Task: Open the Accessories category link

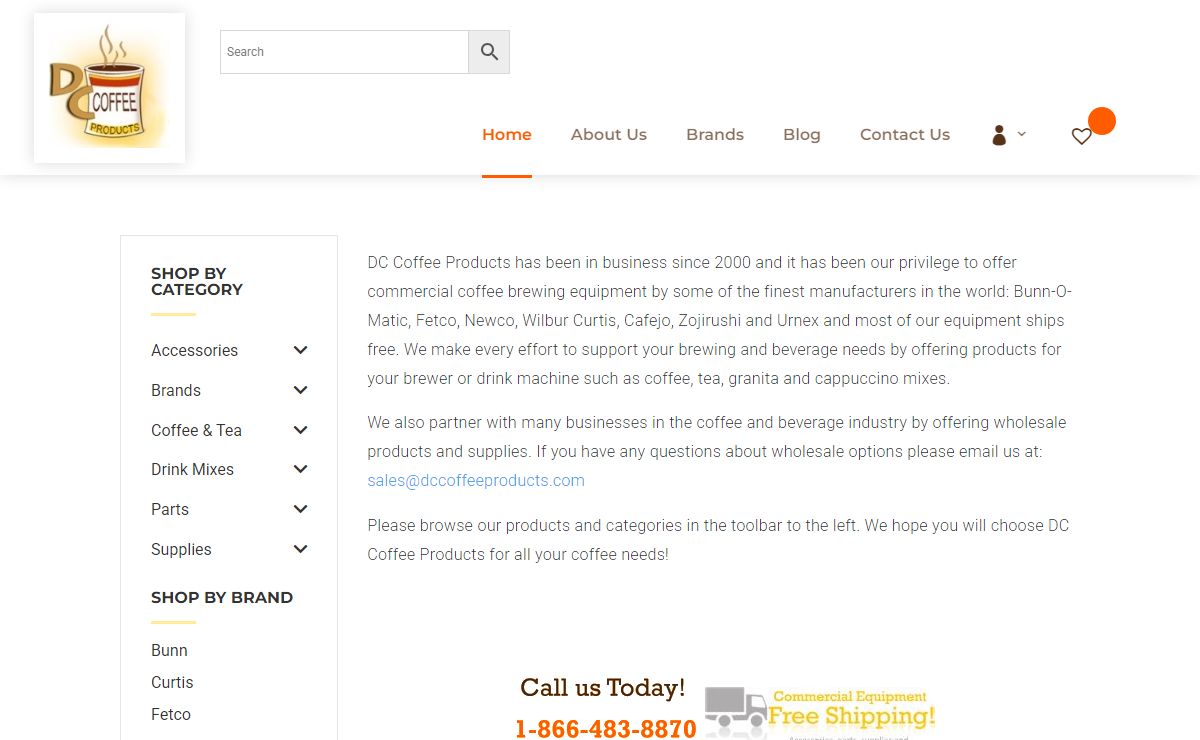Action: [194, 350]
